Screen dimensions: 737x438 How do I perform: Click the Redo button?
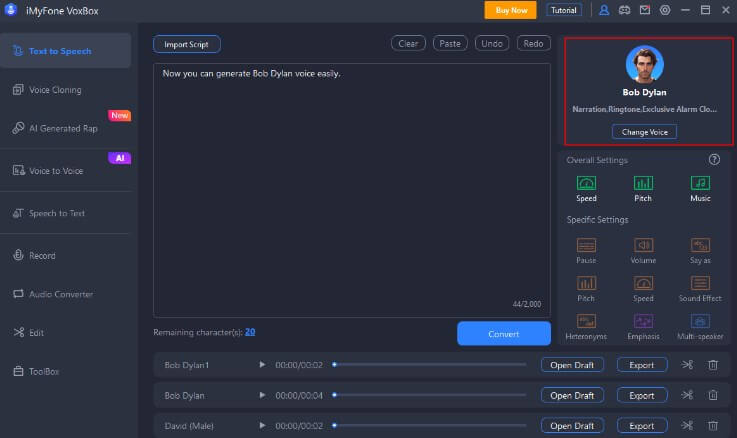(x=533, y=44)
